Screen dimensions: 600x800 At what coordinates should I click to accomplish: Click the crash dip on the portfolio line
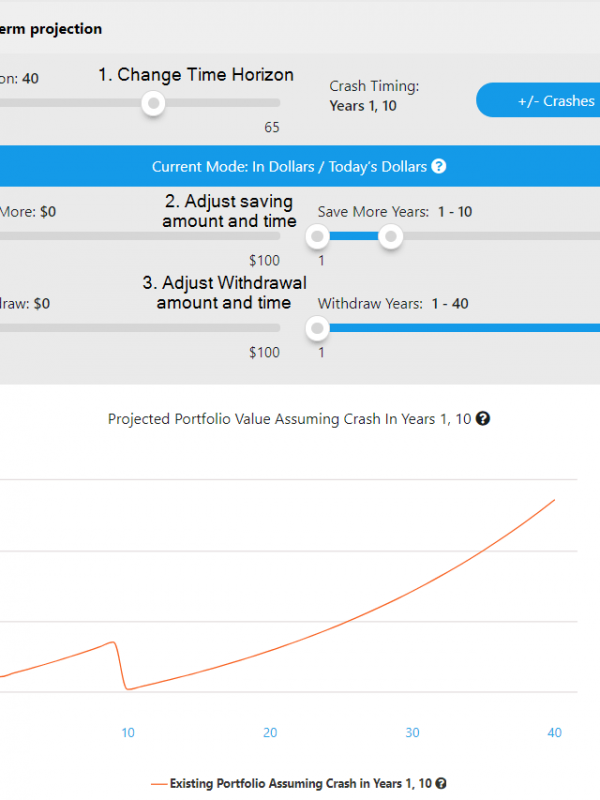point(125,687)
